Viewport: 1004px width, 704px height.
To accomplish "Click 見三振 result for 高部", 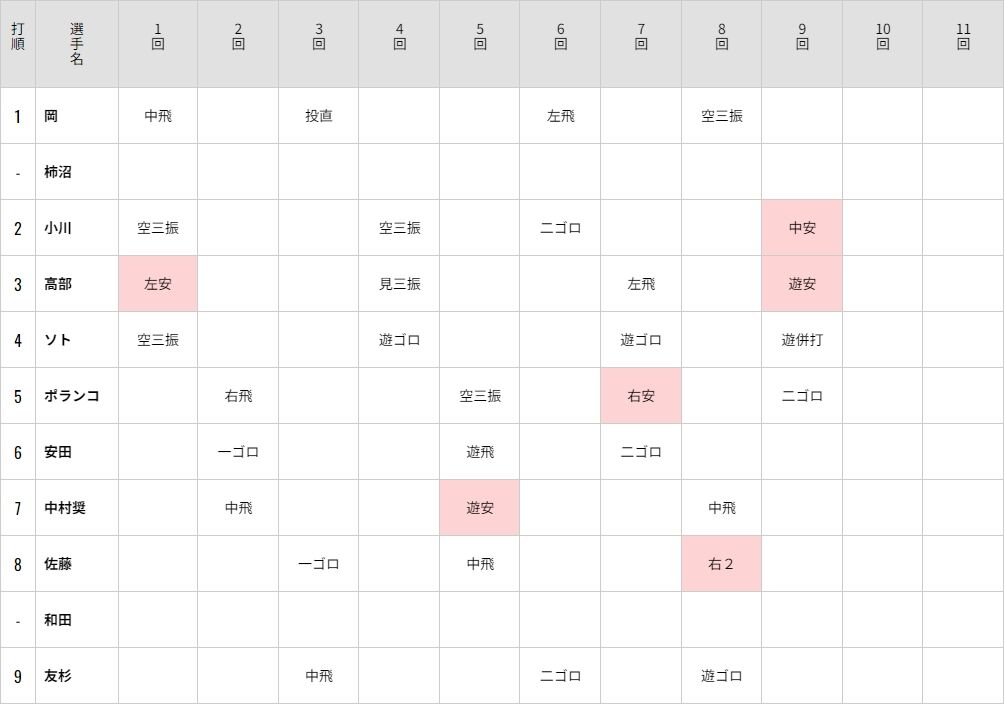I will click(400, 284).
